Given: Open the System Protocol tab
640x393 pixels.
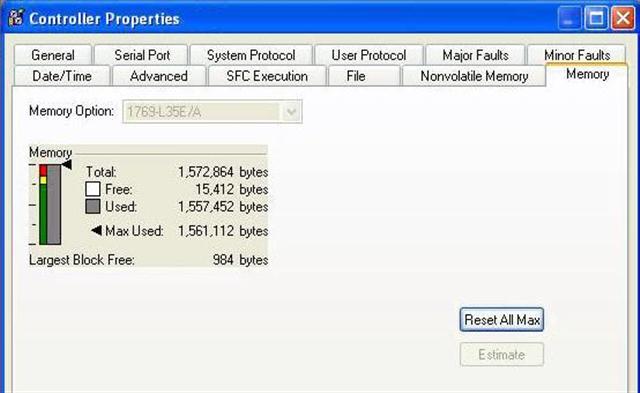Looking at the screenshot, I should 251,55.
